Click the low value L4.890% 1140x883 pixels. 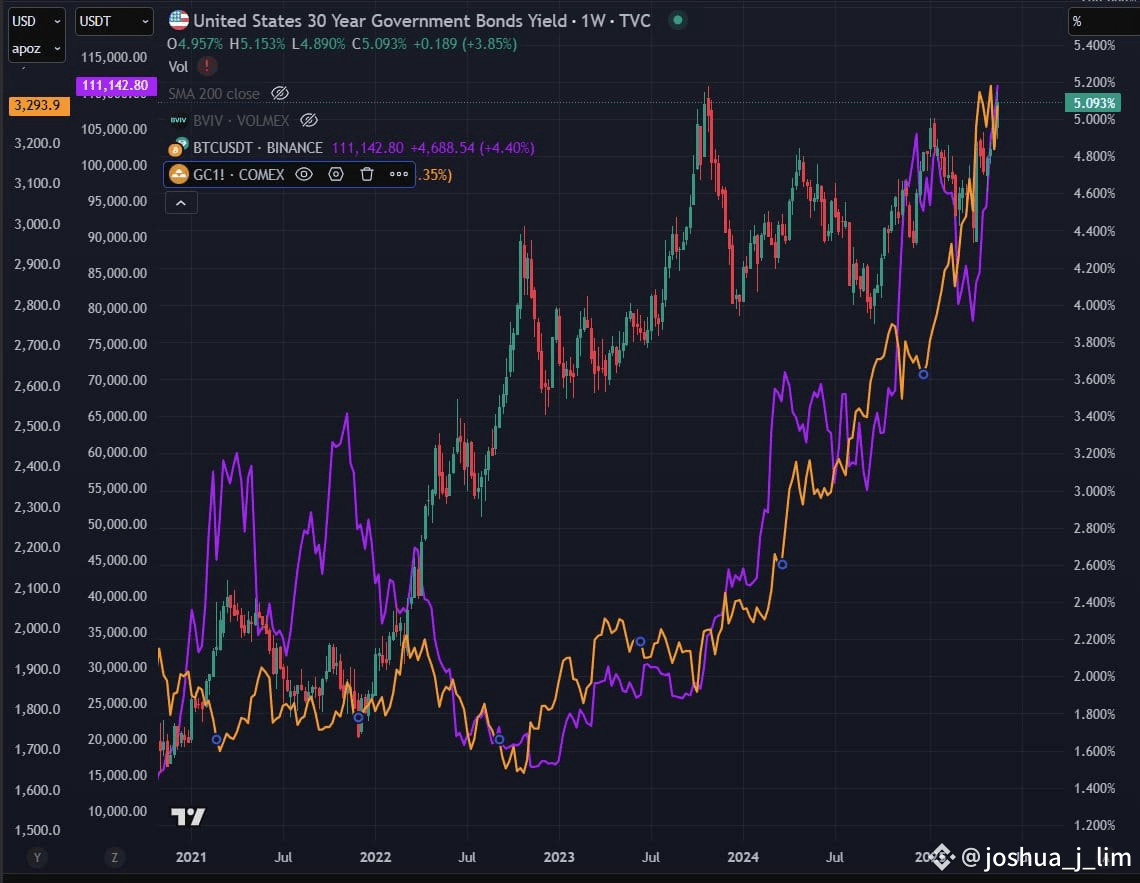click(x=318, y=44)
